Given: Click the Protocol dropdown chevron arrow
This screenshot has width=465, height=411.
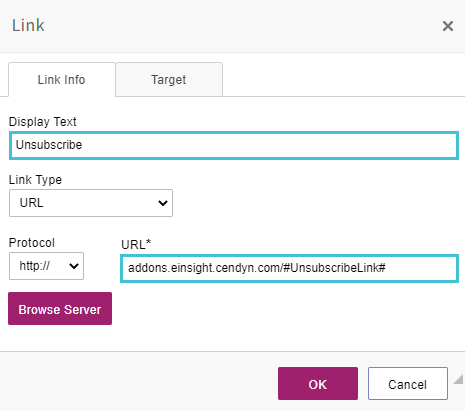Looking at the screenshot, I should tap(74, 266).
